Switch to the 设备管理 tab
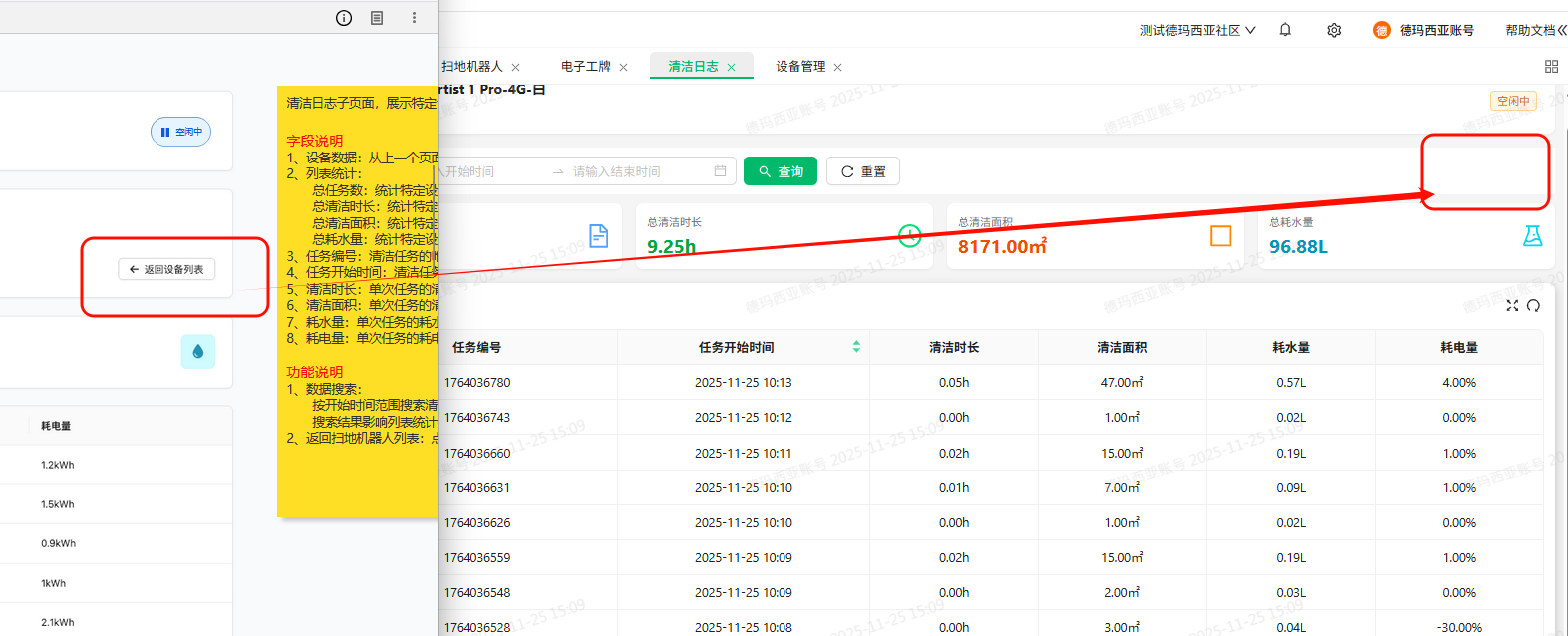 coord(800,67)
